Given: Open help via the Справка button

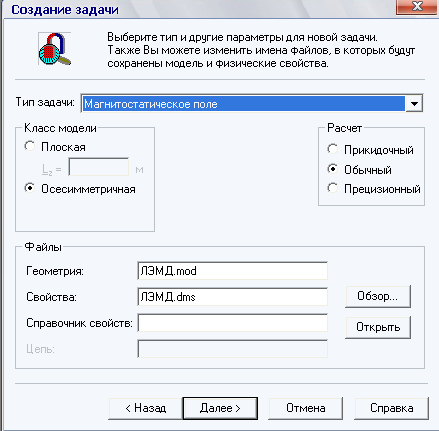Looking at the screenshot, I should 391,408.
